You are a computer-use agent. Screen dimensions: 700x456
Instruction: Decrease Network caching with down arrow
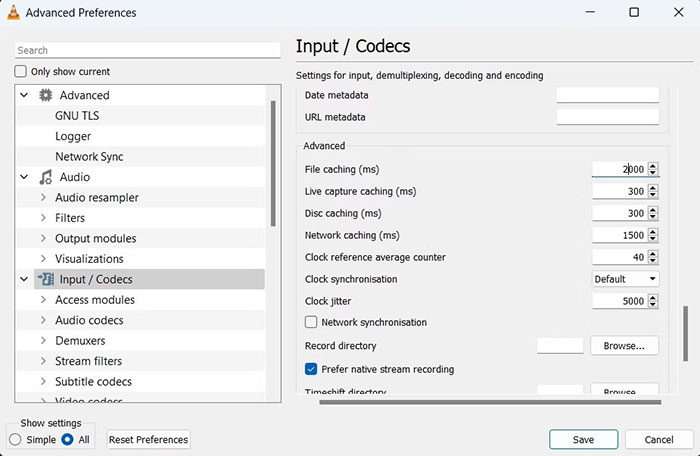[x=653, y=239]
